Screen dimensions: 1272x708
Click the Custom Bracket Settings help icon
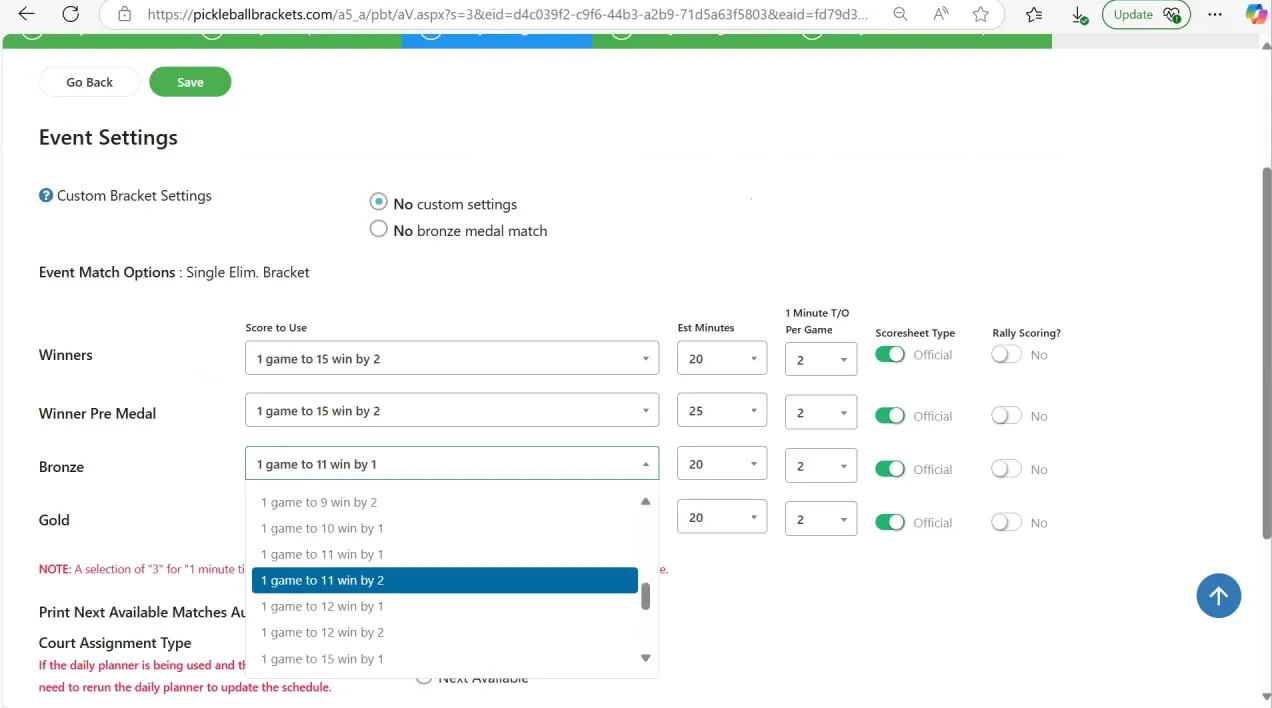46,196
